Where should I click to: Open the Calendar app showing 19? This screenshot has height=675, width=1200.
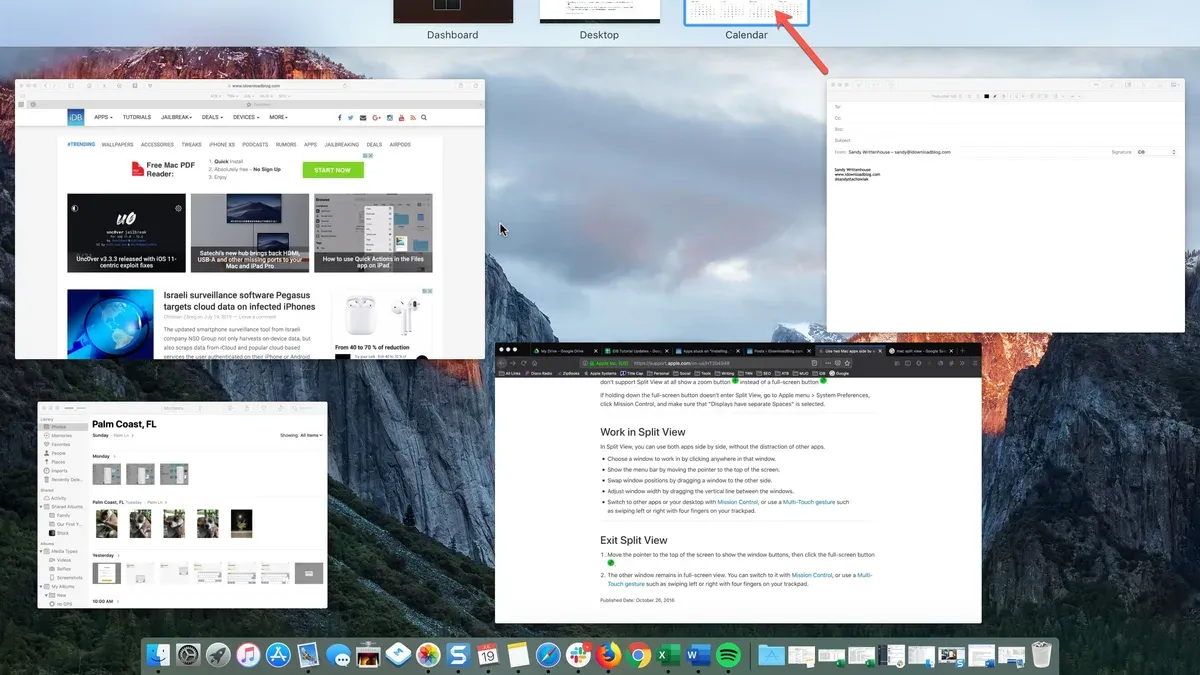click(488, 655)
